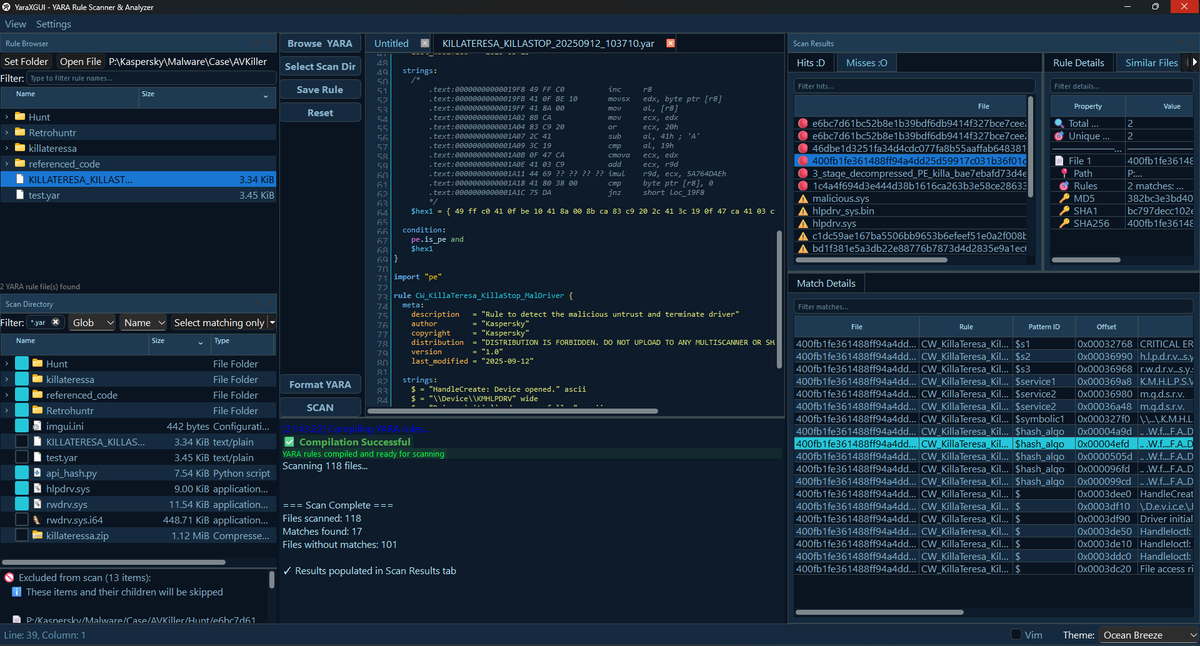Uncheck the hlpdrv.sys scan checkbox
The image size is (1200, 646).
tap(21, 489)
